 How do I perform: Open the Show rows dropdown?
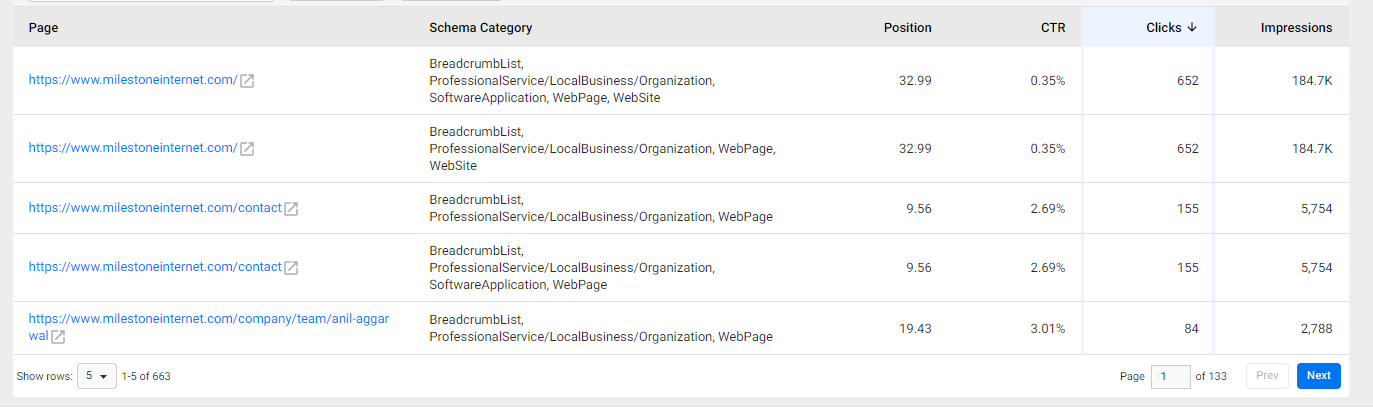pyautogui.click(x=97, y=376)
